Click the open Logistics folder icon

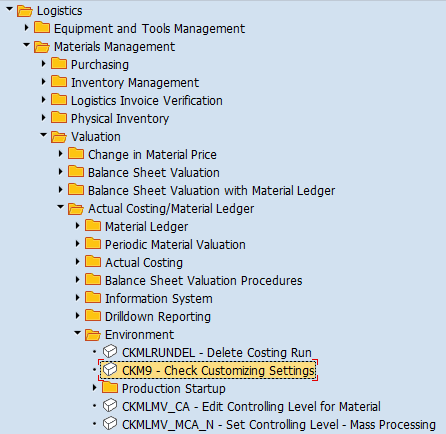25,11
